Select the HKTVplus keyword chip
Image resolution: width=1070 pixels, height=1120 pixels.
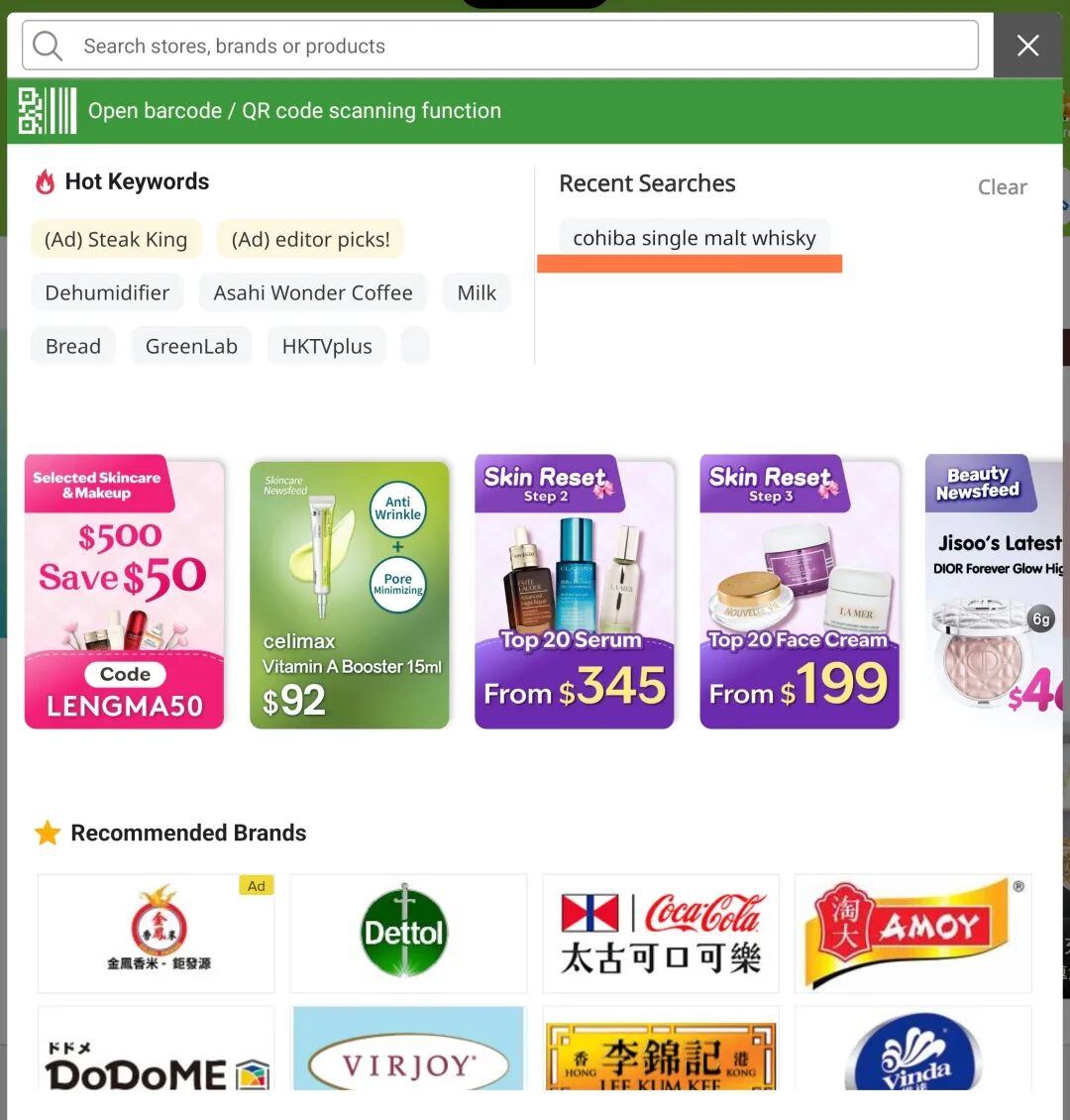[327, 347]
